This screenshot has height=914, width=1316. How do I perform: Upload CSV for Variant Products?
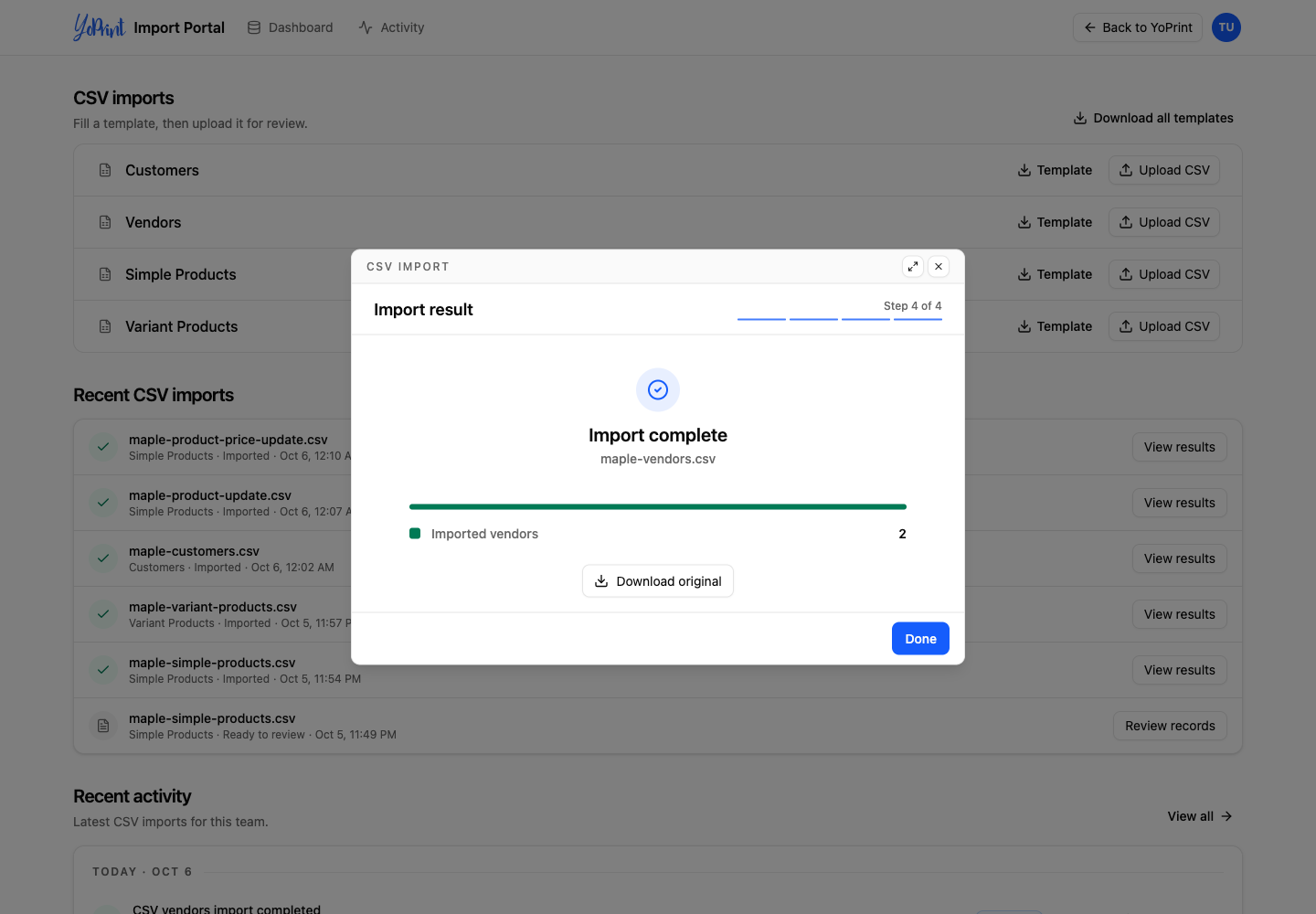pyautogui.click(x=1164, y=326)
